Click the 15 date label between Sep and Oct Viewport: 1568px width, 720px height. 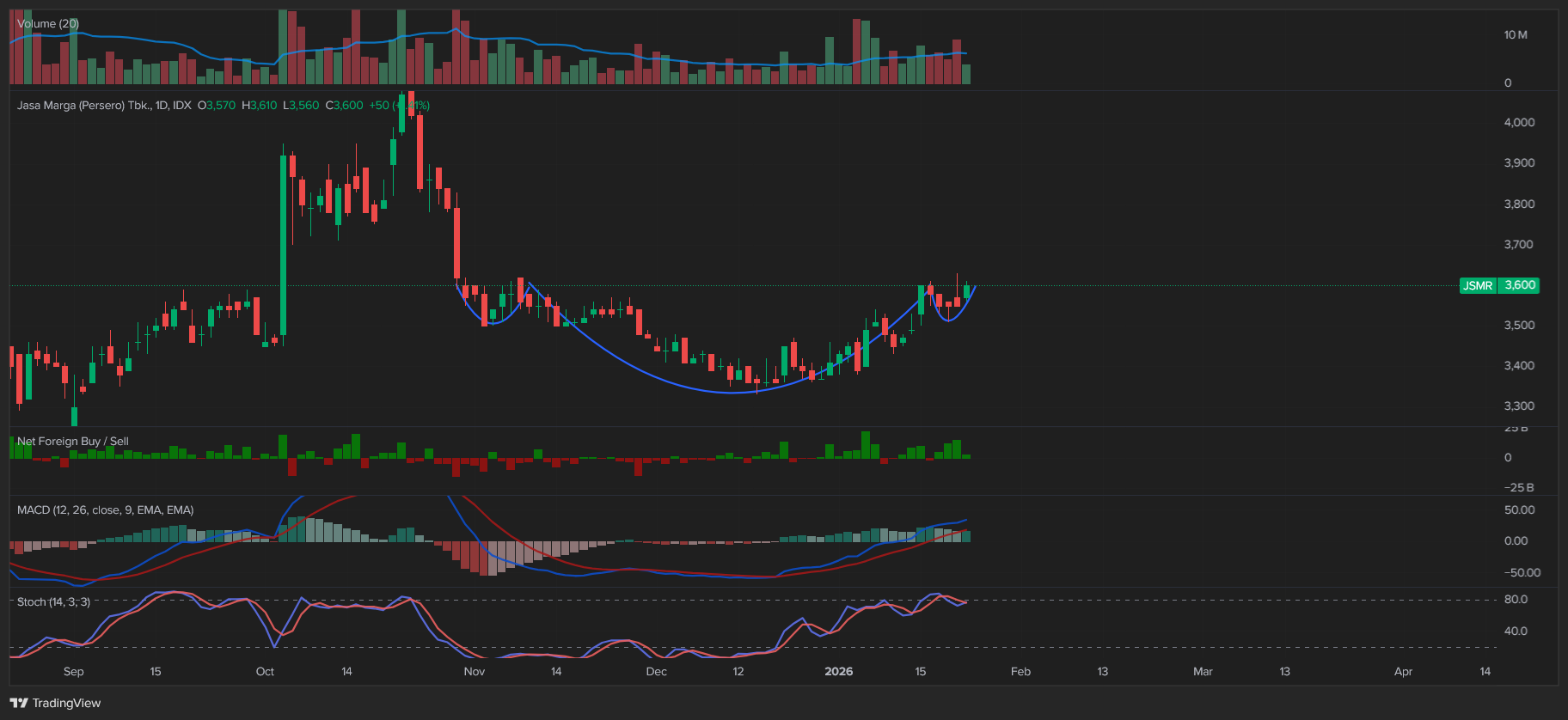point(156,672)
